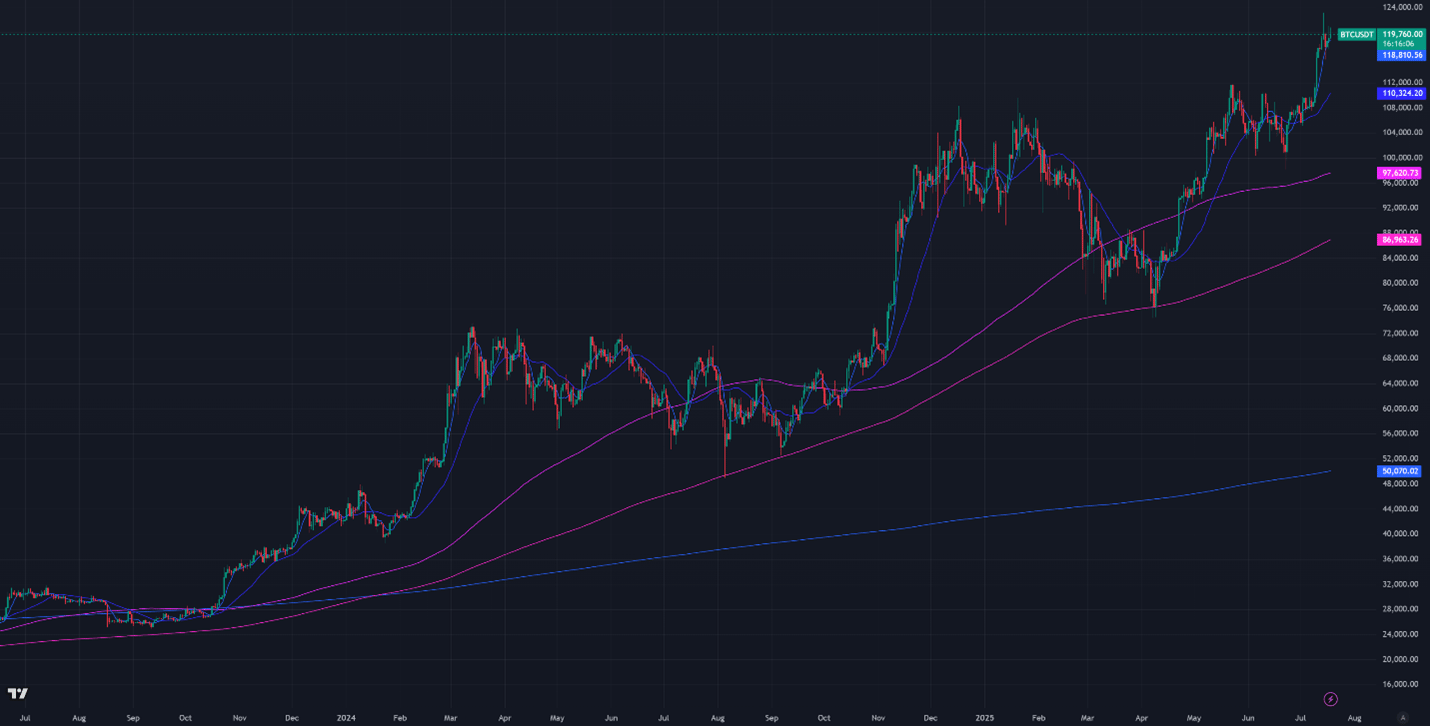Select the 119,760.00 current price label
Screen dimensions: 1430x726
pos(1402,34)
